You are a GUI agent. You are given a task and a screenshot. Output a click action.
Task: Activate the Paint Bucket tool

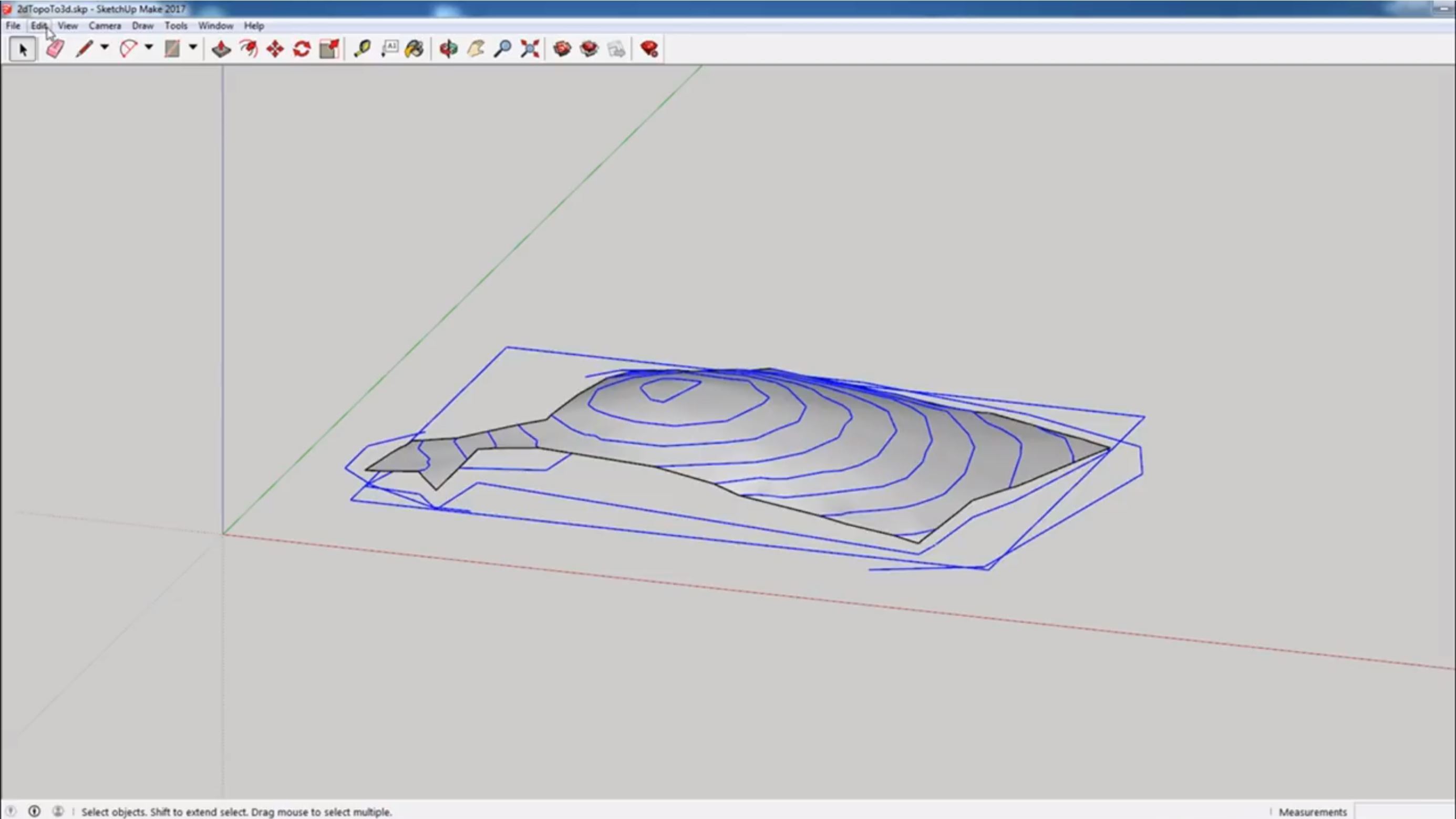pyautogui.click(x=414, y=49)
